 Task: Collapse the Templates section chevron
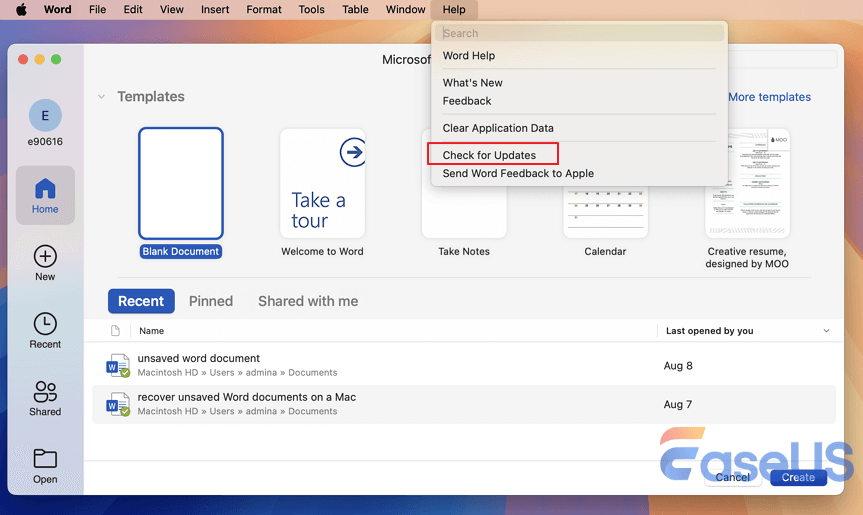(101, 97)
